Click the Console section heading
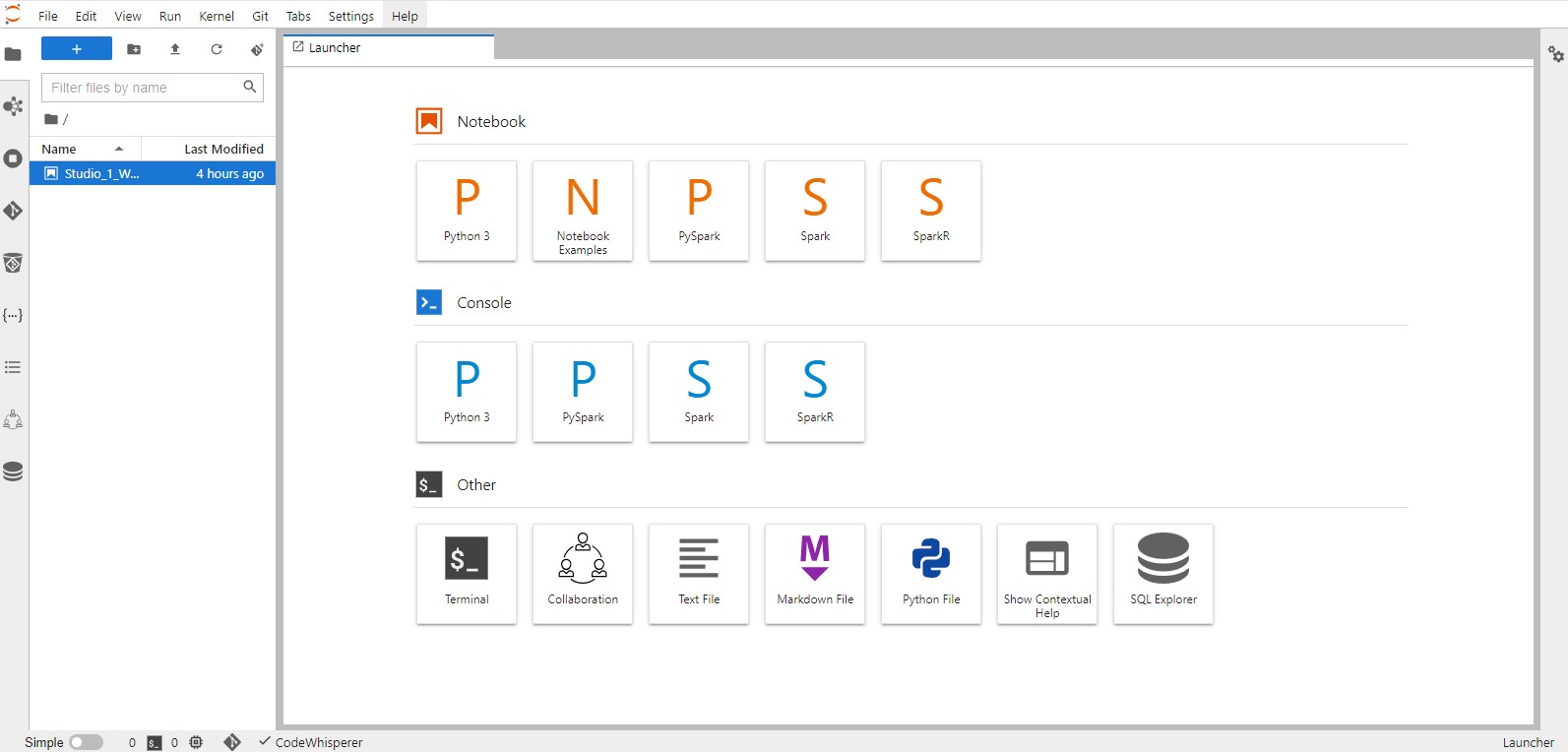This screenshot has width=1568, height=752. point(484,302)
